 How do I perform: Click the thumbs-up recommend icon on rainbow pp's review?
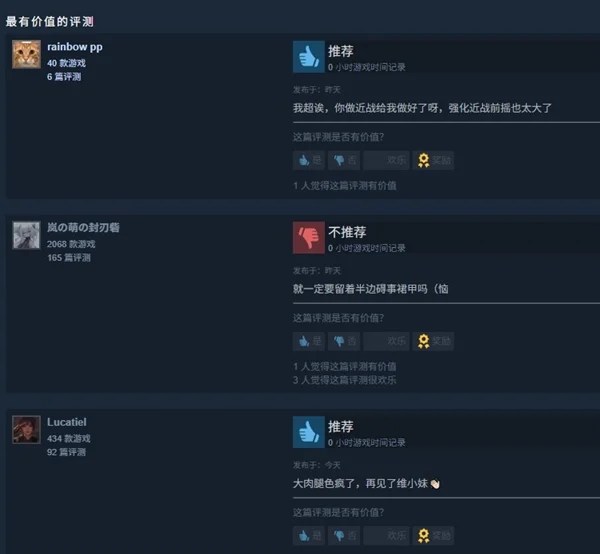coord(309,57)
